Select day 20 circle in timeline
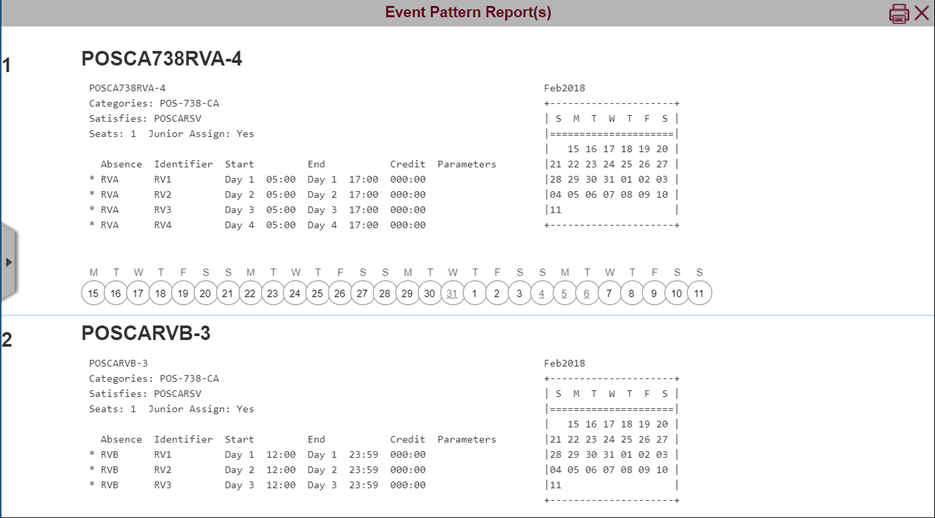 tap(205, 293)
